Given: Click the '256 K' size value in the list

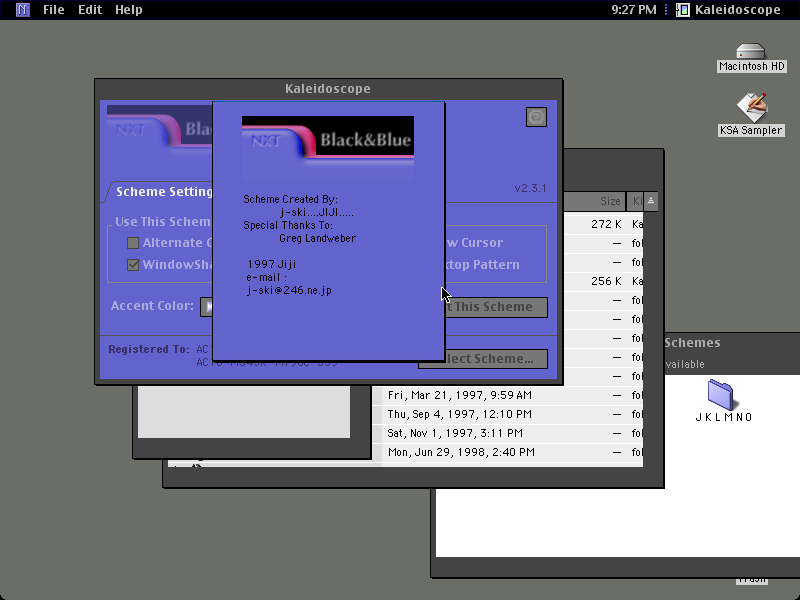Looking at the screenshot, I should 606,282.
